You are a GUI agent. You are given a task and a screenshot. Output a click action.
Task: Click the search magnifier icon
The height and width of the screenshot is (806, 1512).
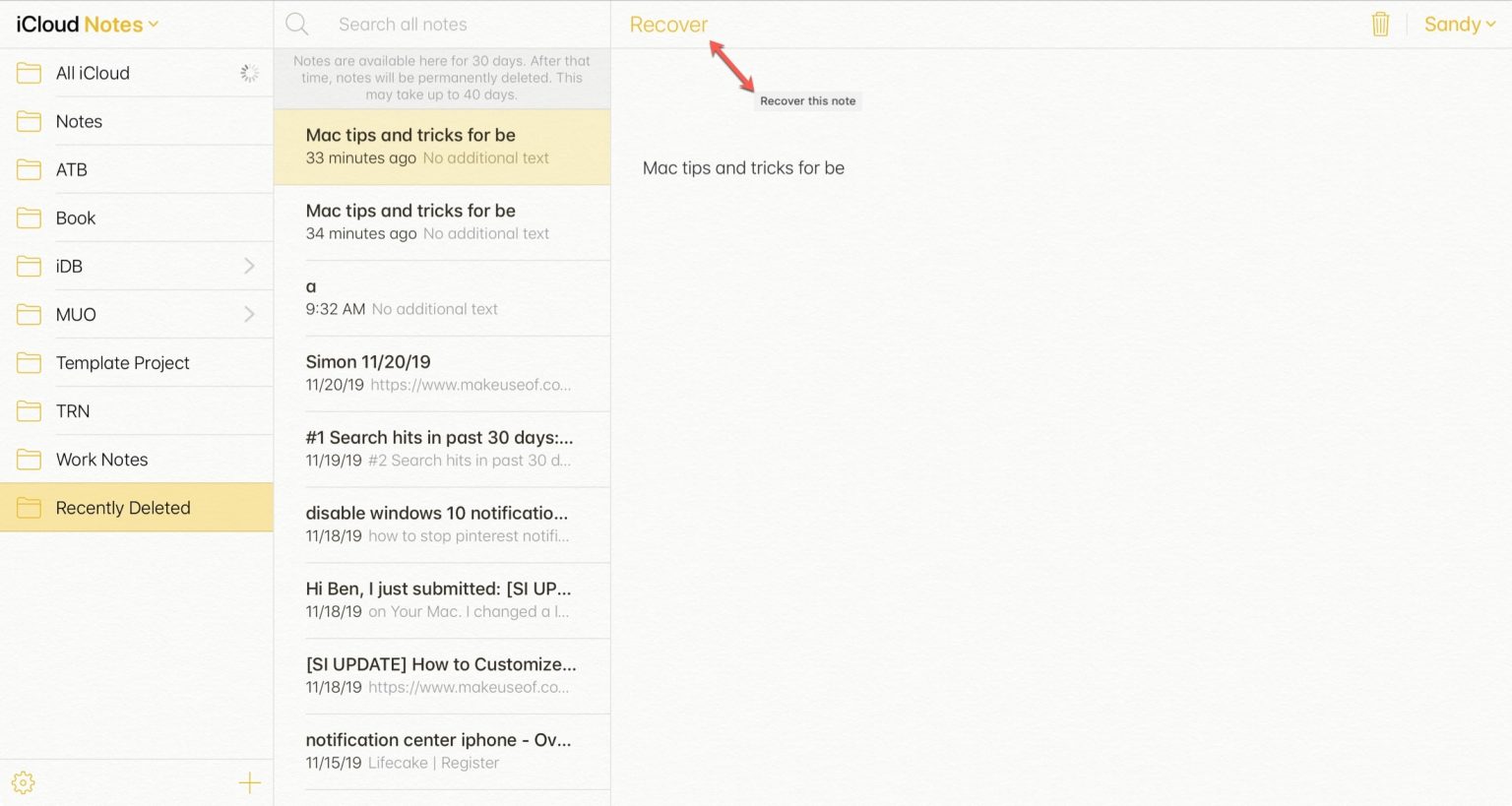[297, 25]
